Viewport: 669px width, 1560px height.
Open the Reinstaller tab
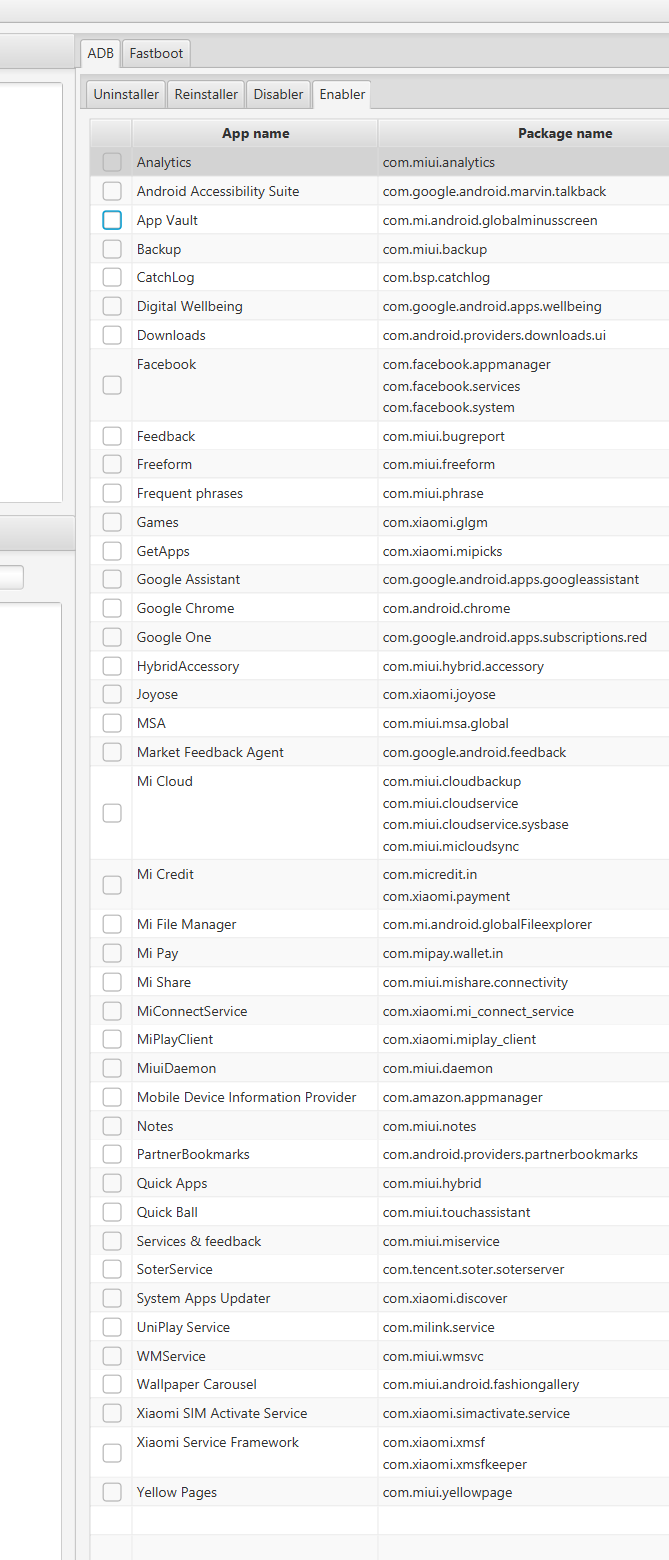tap(206, 94)
